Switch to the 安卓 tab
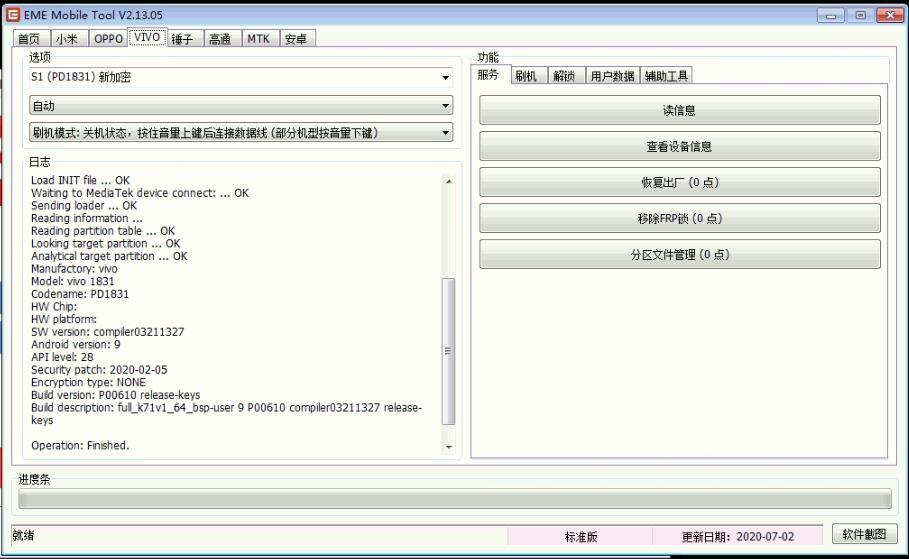Viewport: 909px width, 559px height. [x=297, y=39]
